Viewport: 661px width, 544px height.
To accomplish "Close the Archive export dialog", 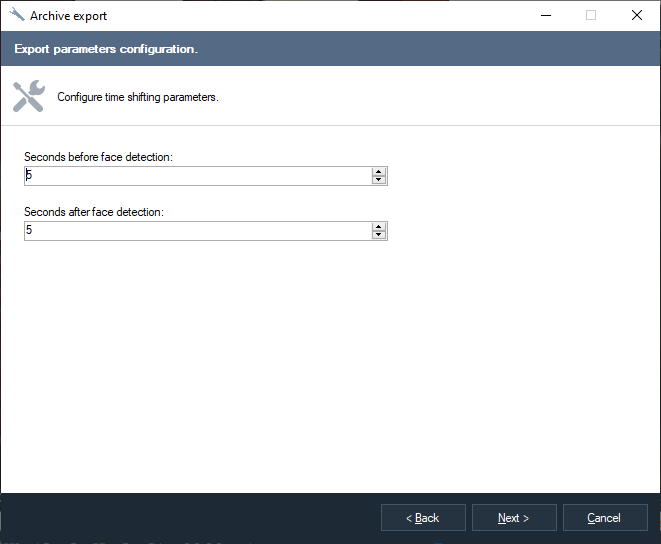I will coord(637,15).
